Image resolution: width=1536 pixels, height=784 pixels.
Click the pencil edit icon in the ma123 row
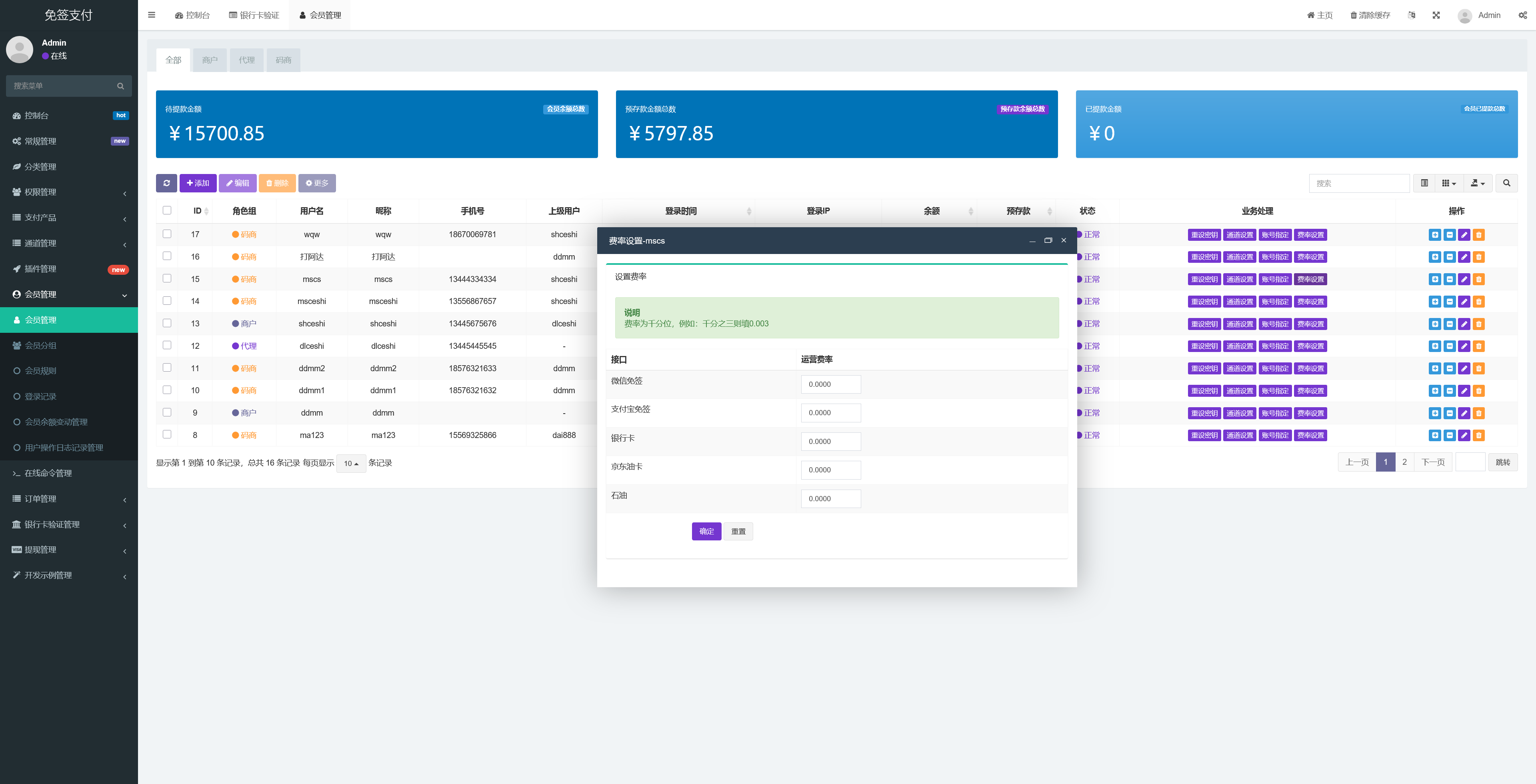[1464, 435]
